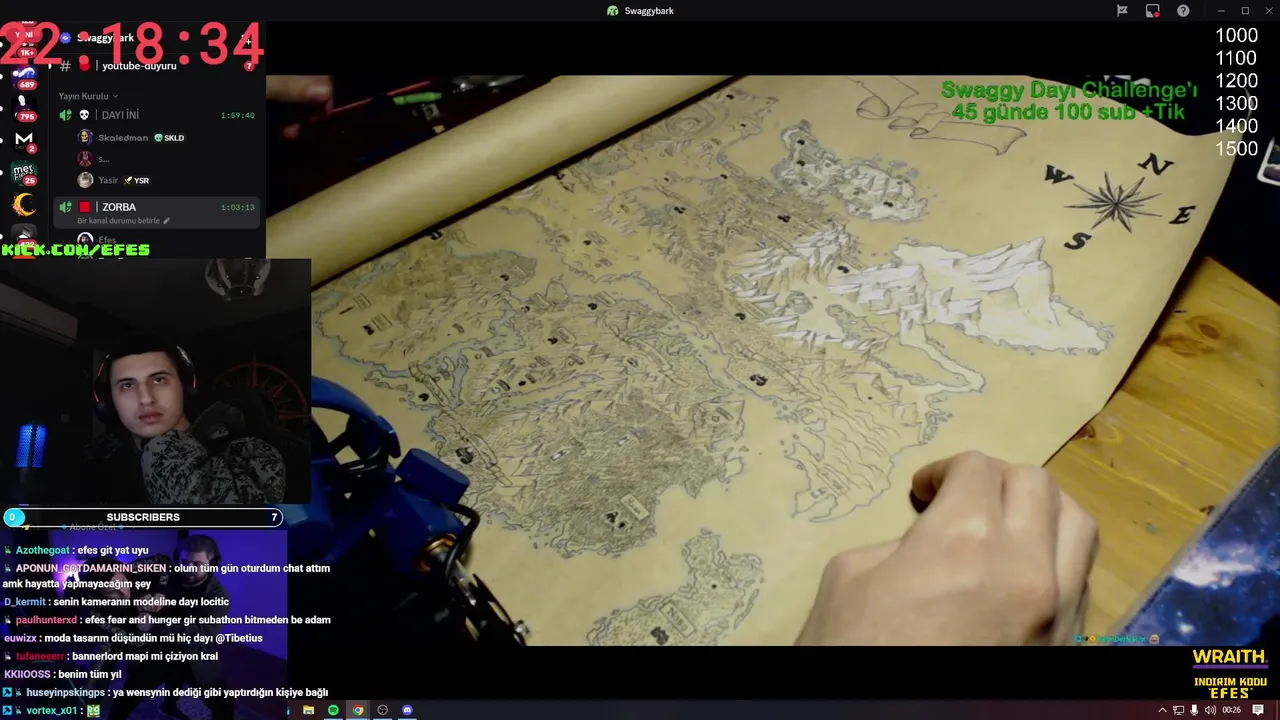Click chat username huseyinpskingps

[x=65, y=692]
